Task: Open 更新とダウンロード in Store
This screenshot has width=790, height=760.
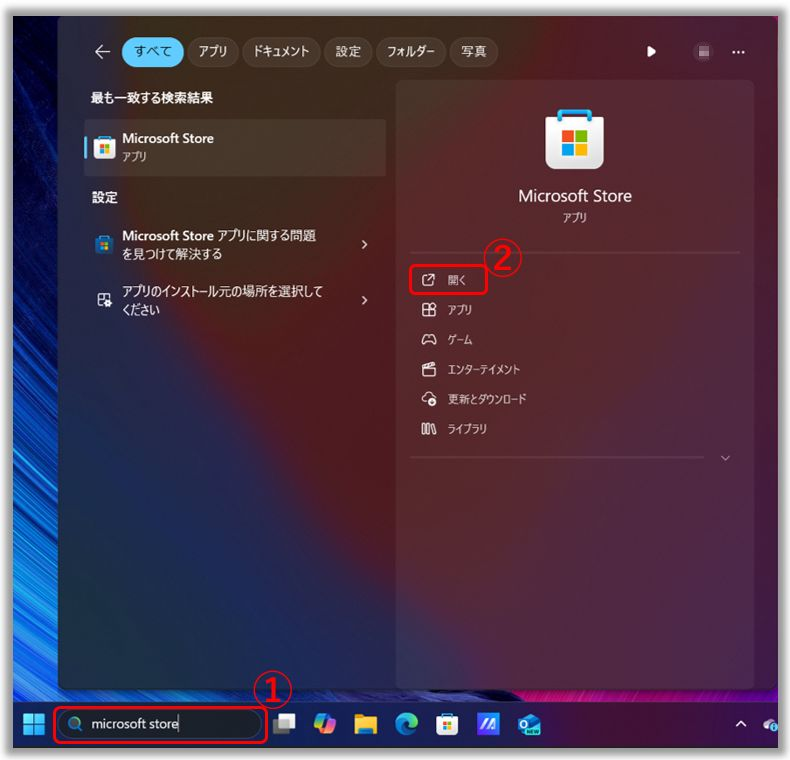Action: tap(474, 399)
